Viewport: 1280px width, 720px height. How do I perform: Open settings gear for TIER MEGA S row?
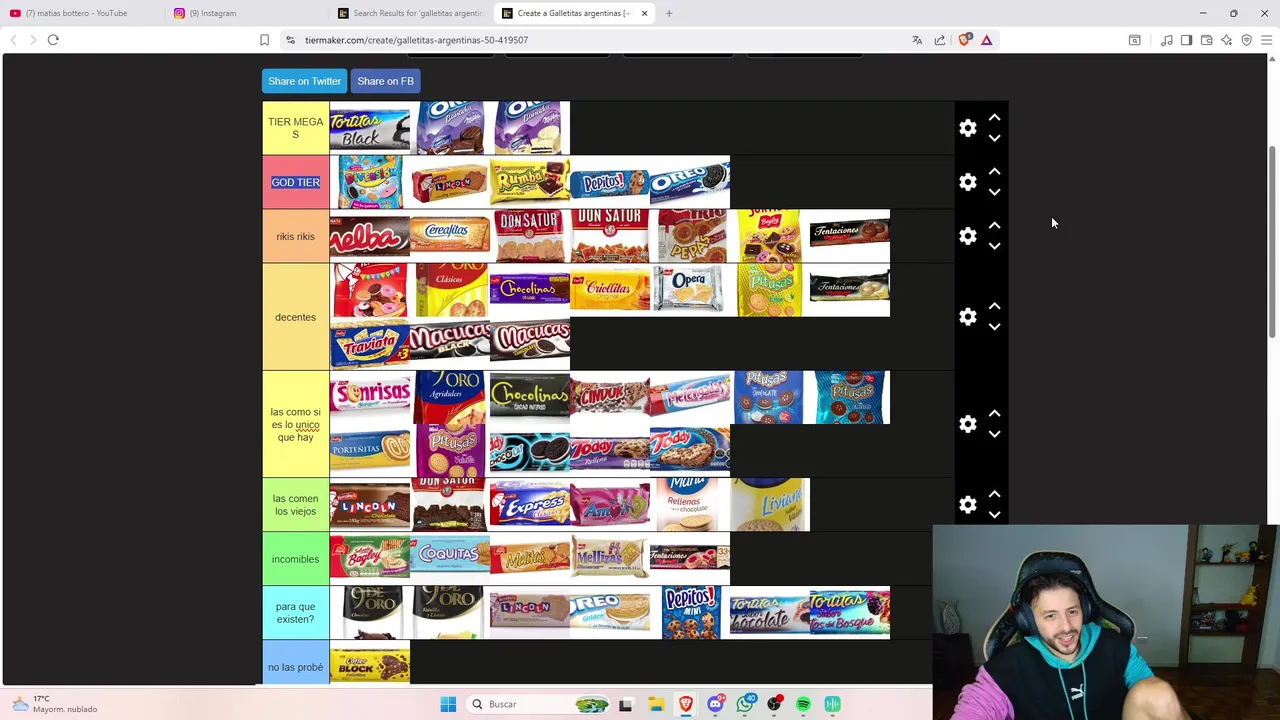tap(967, 128)
